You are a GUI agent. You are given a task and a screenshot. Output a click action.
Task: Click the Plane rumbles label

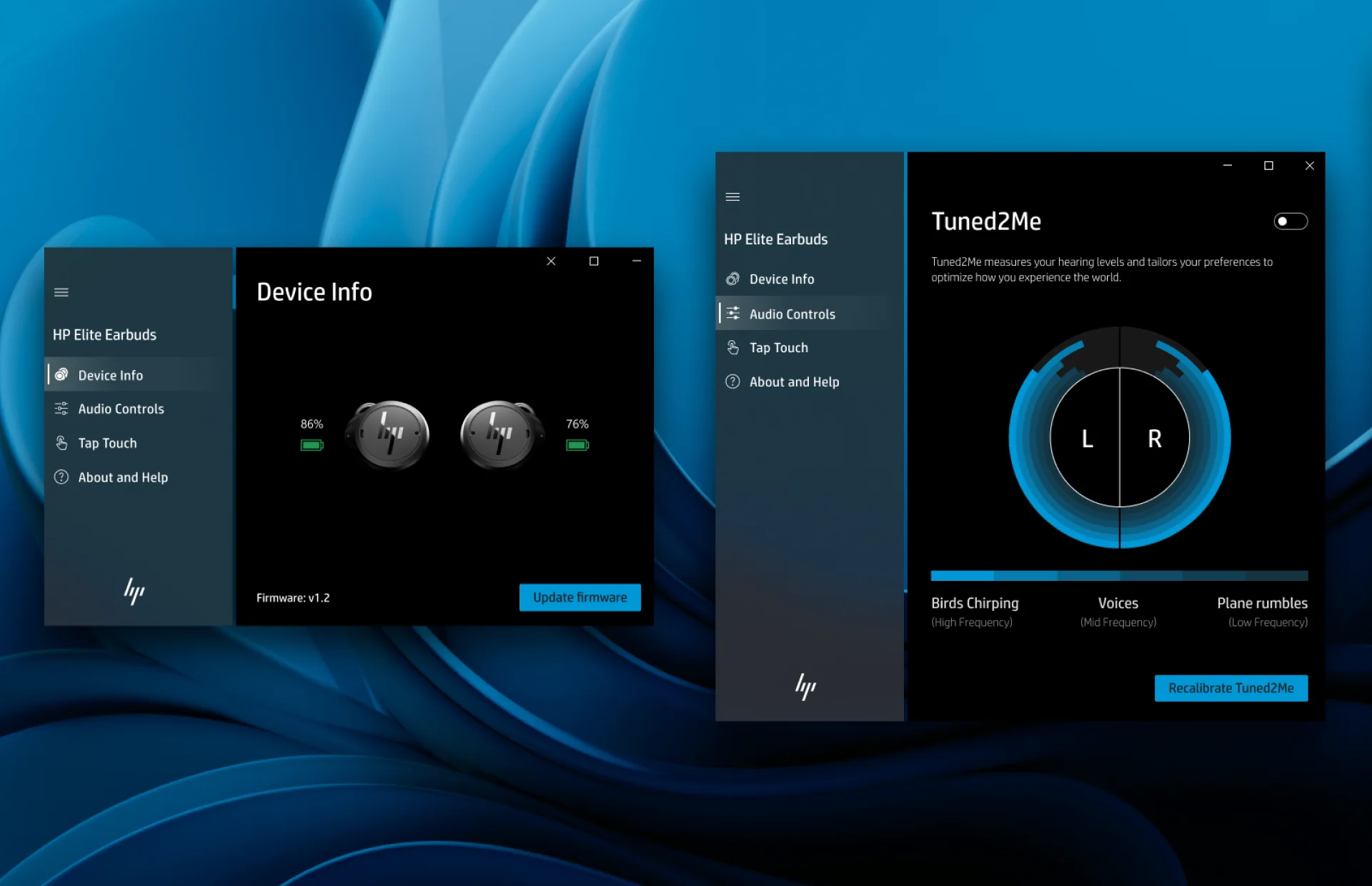click(x=1262, y=603)
